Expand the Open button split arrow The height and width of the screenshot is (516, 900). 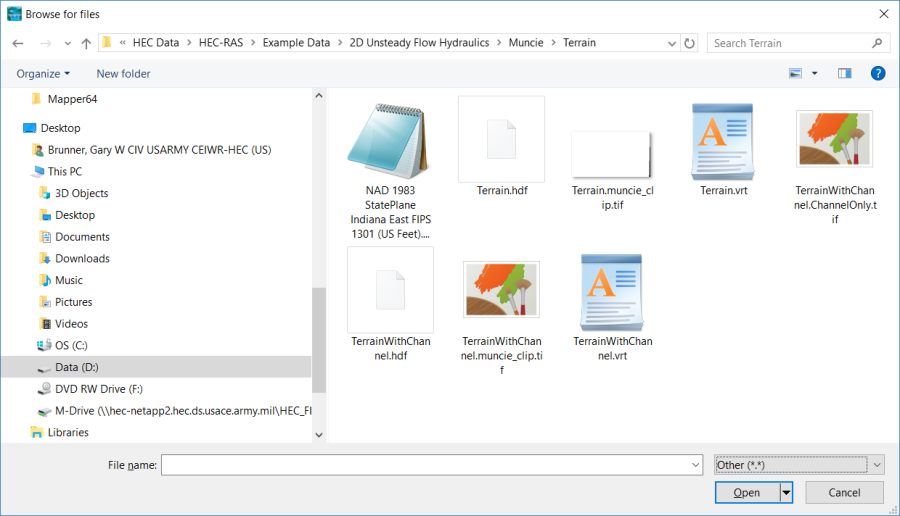tap(786, 492)
